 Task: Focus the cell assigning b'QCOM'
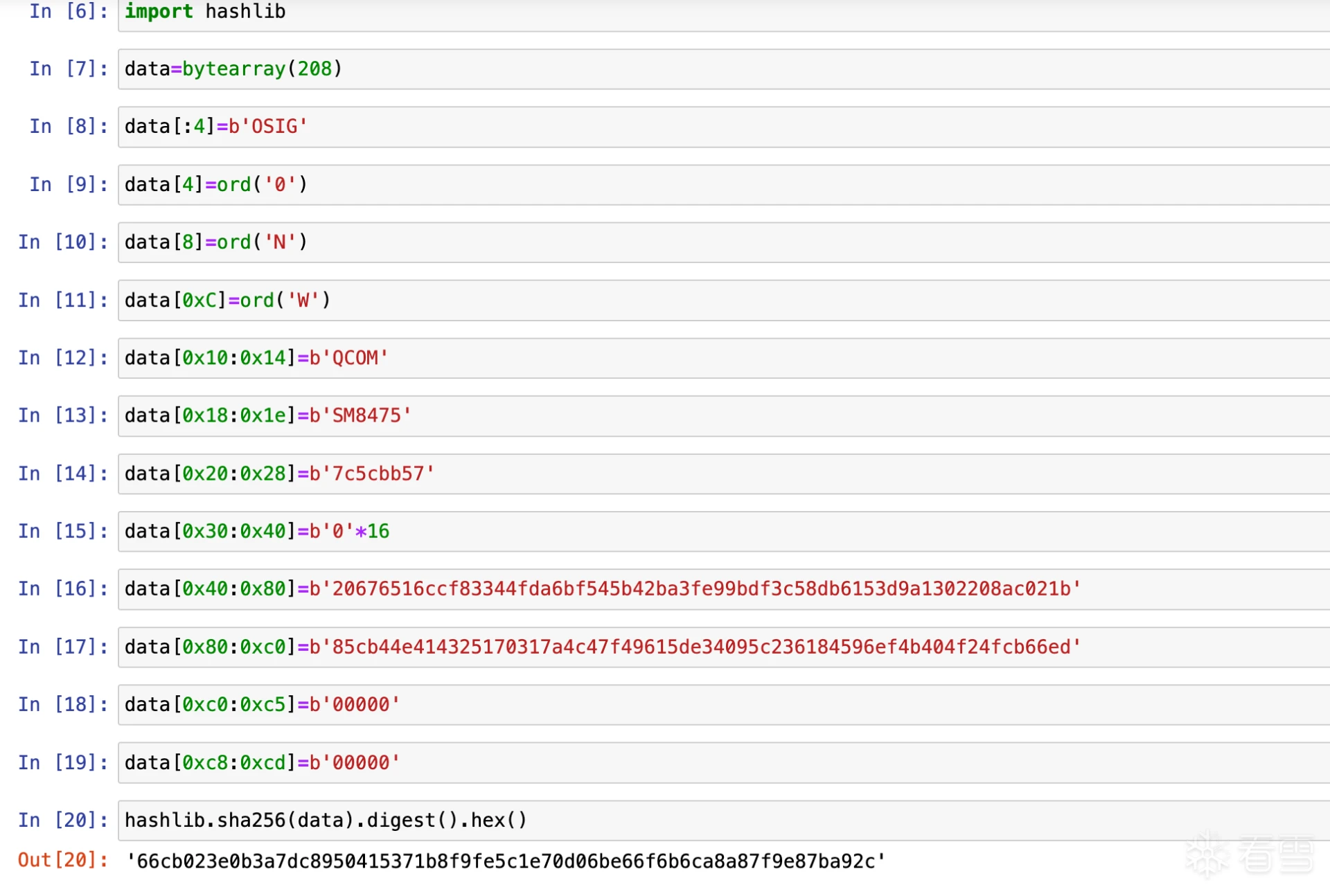click(724, 358)
